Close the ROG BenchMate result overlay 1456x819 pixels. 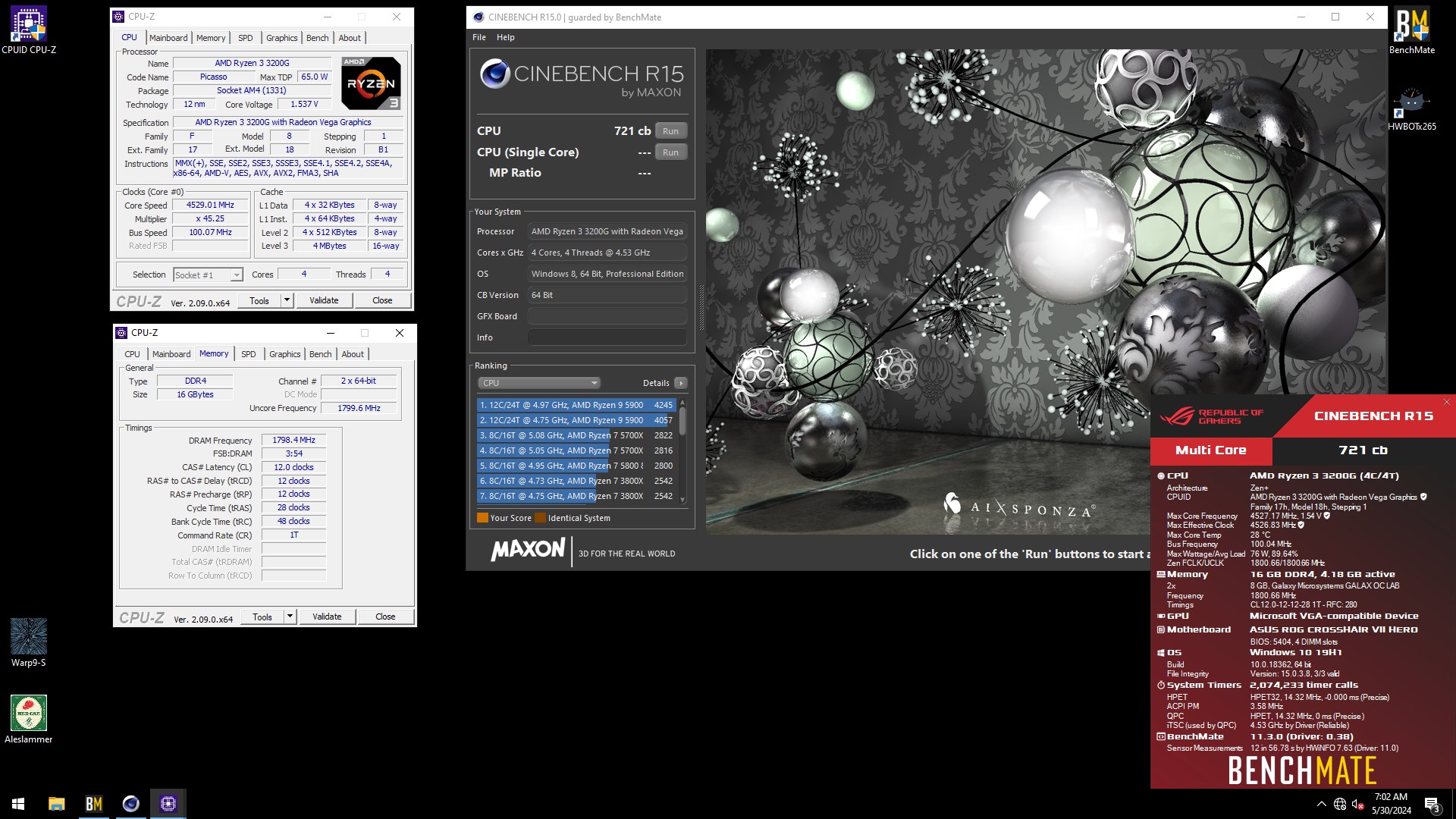coord(1447,402)
